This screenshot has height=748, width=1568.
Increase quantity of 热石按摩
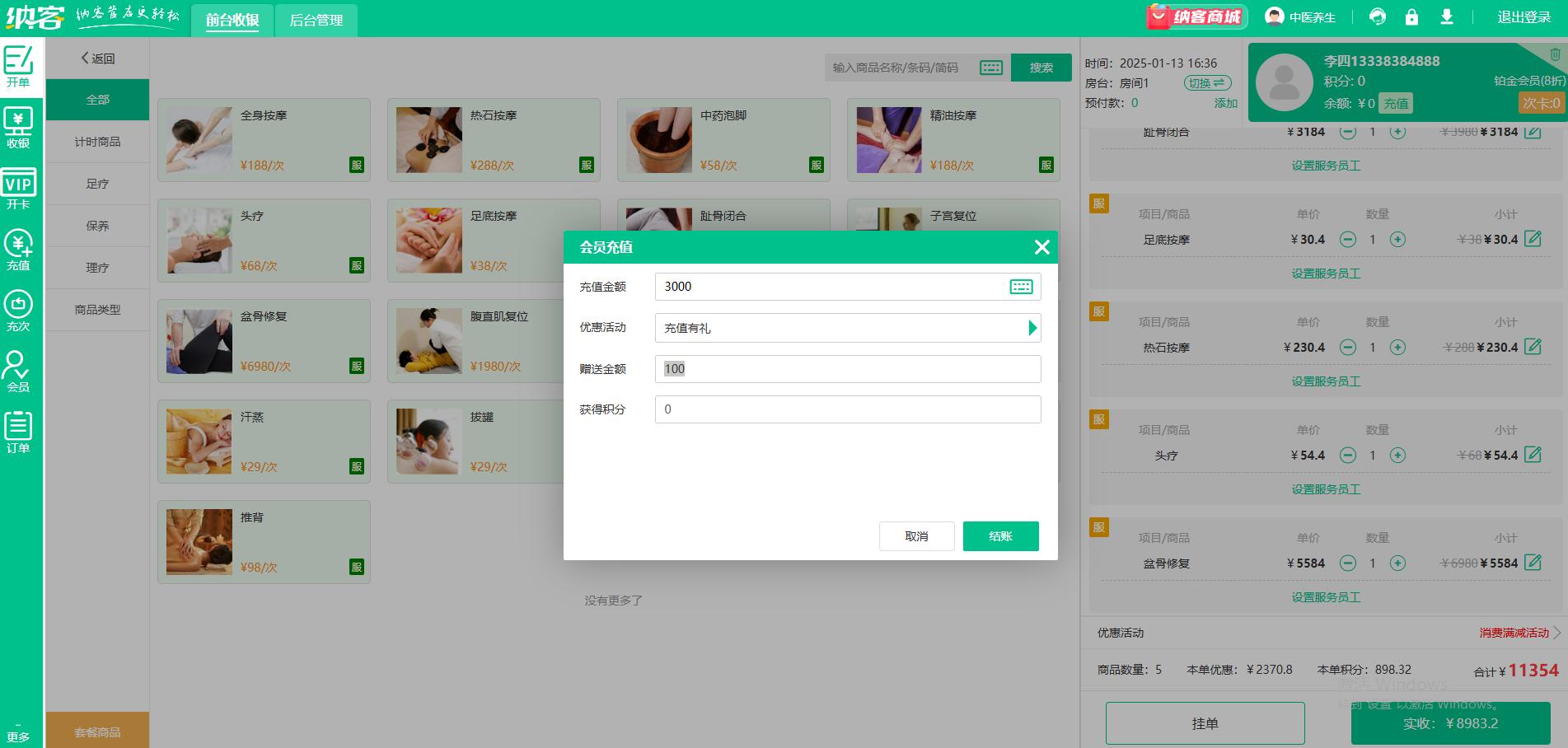[1397, 348]
